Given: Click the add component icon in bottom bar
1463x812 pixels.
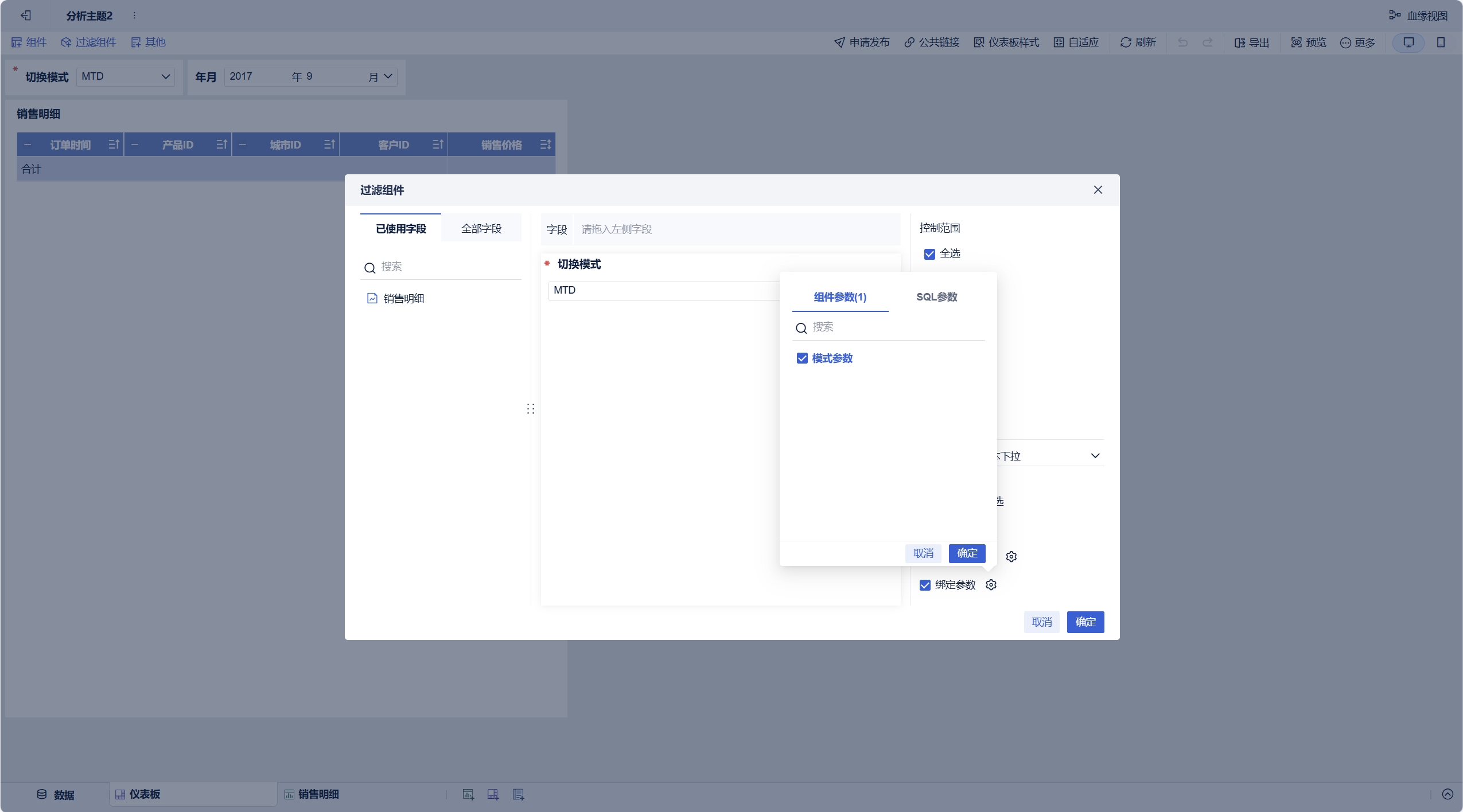Looking at the screenshot, I should pos(468,795).
